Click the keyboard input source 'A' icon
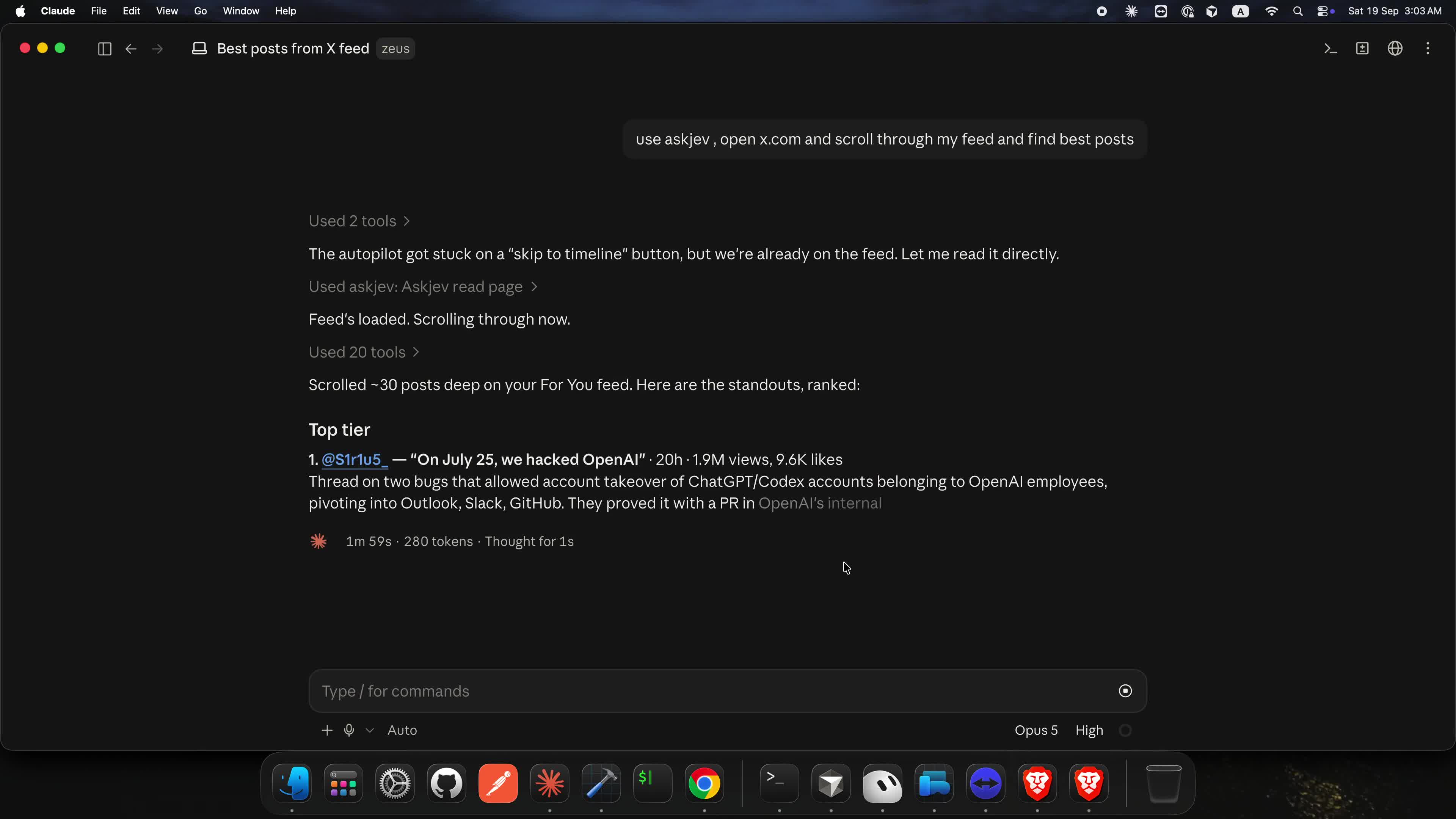Viewport: 1456px width, 819px height. tap(1241, 11)
